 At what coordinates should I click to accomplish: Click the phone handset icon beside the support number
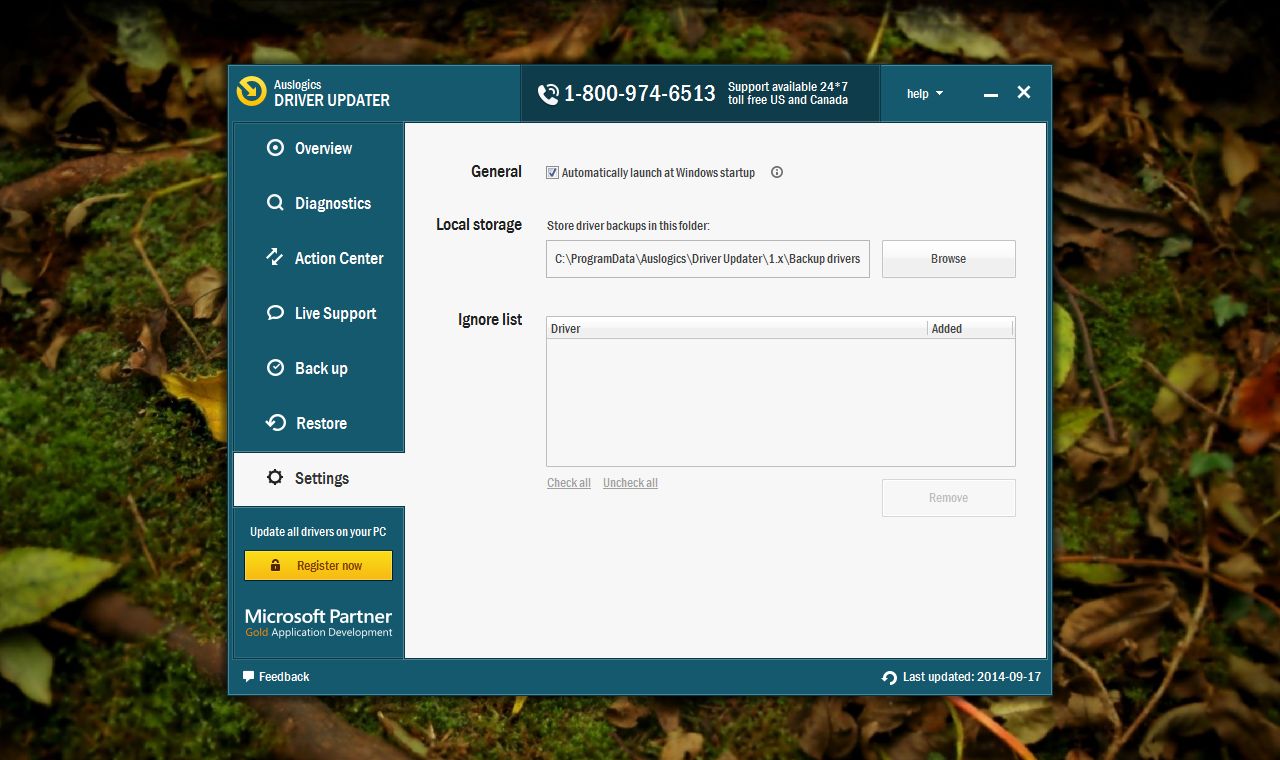pos(548,94)
